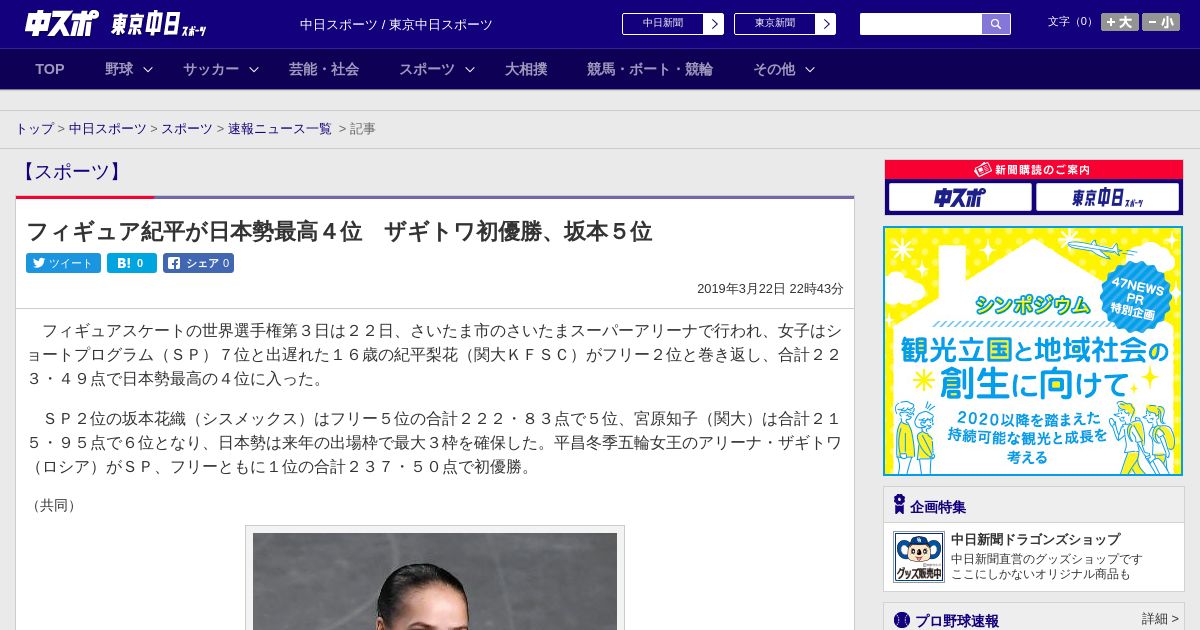Click article photo of skater
This screenshot has width=1200, height=630.
click(435, 581)
